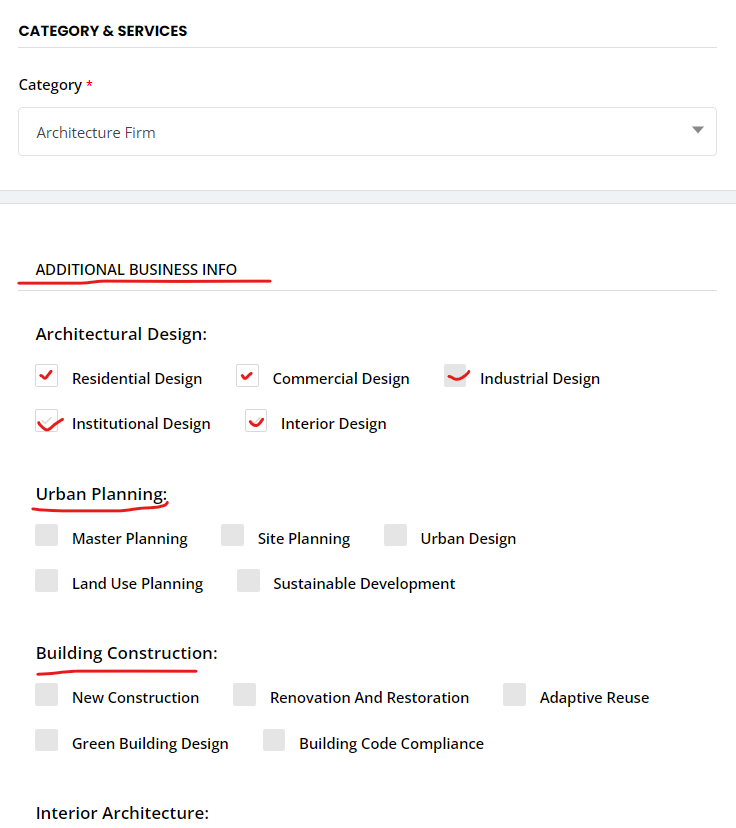Click the Adaptive Reuse label
Image resolution: width=736 pixels, height=828 pixels.
pyautogui.click(x=594, y=698)
